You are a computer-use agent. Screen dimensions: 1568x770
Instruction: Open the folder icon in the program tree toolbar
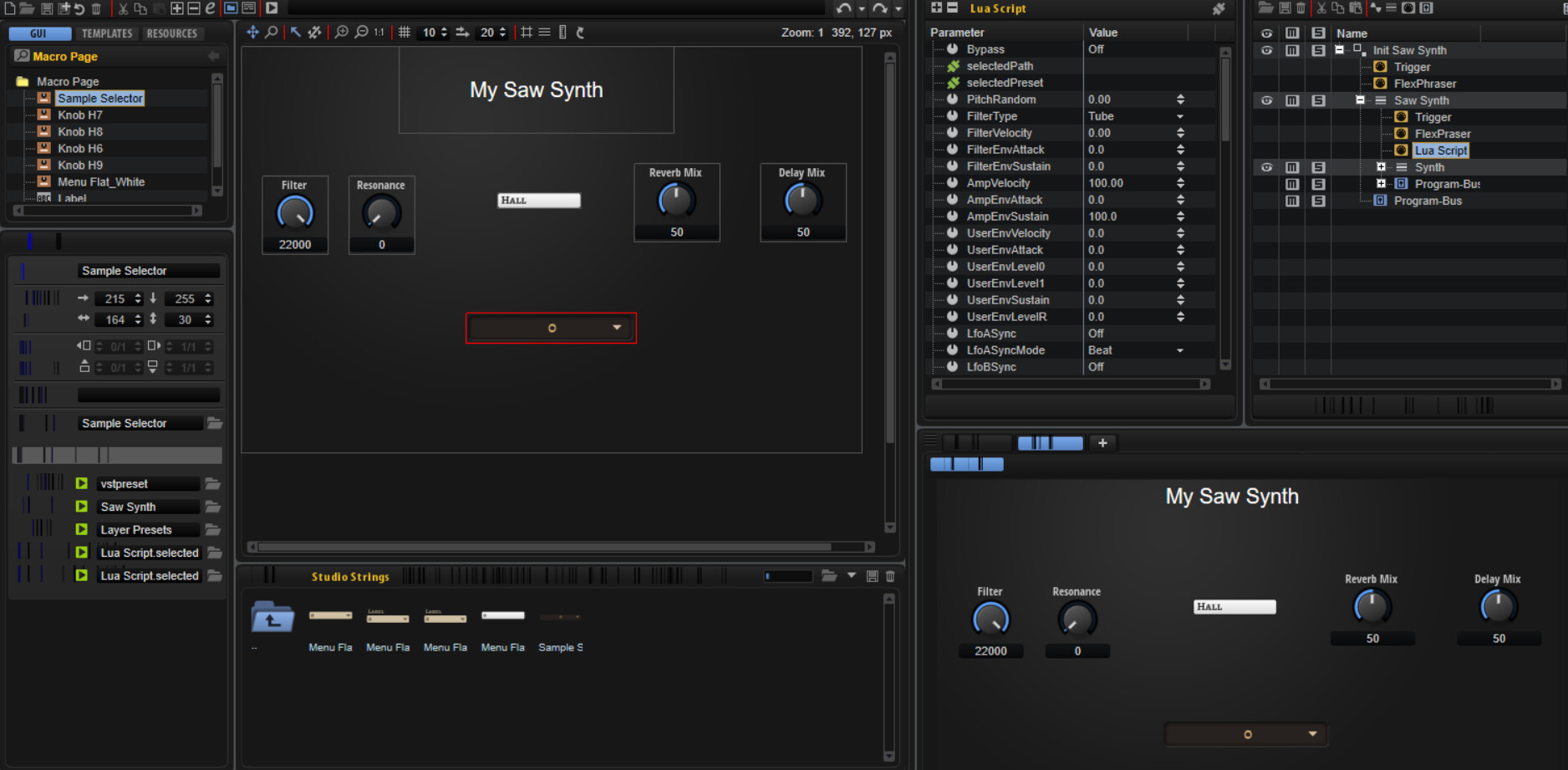click(x=1265, y=8)
